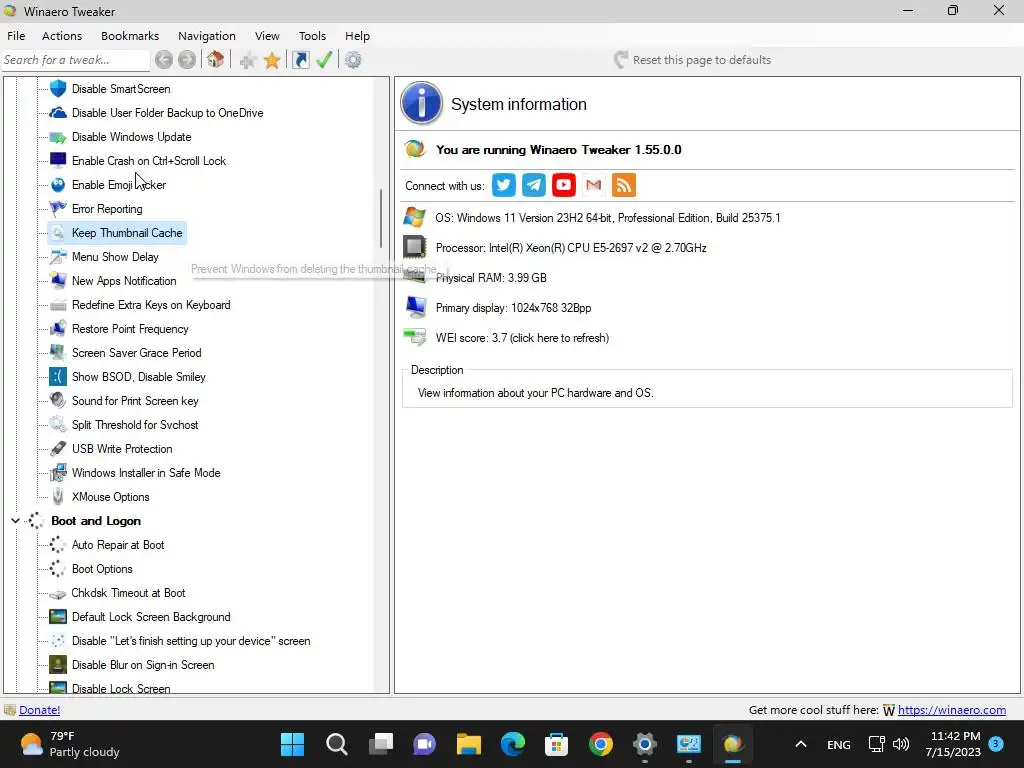
Task: Open the weather widget showing 79°F
Action: (69, 744)
